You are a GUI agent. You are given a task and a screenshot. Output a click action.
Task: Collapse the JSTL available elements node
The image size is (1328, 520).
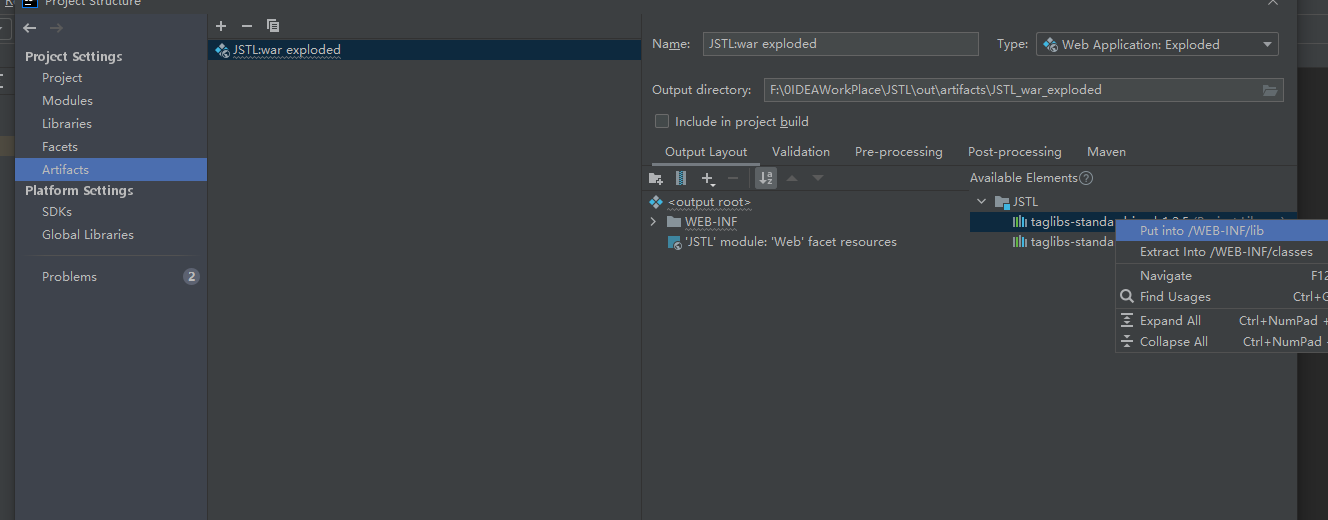coord(981,202)
